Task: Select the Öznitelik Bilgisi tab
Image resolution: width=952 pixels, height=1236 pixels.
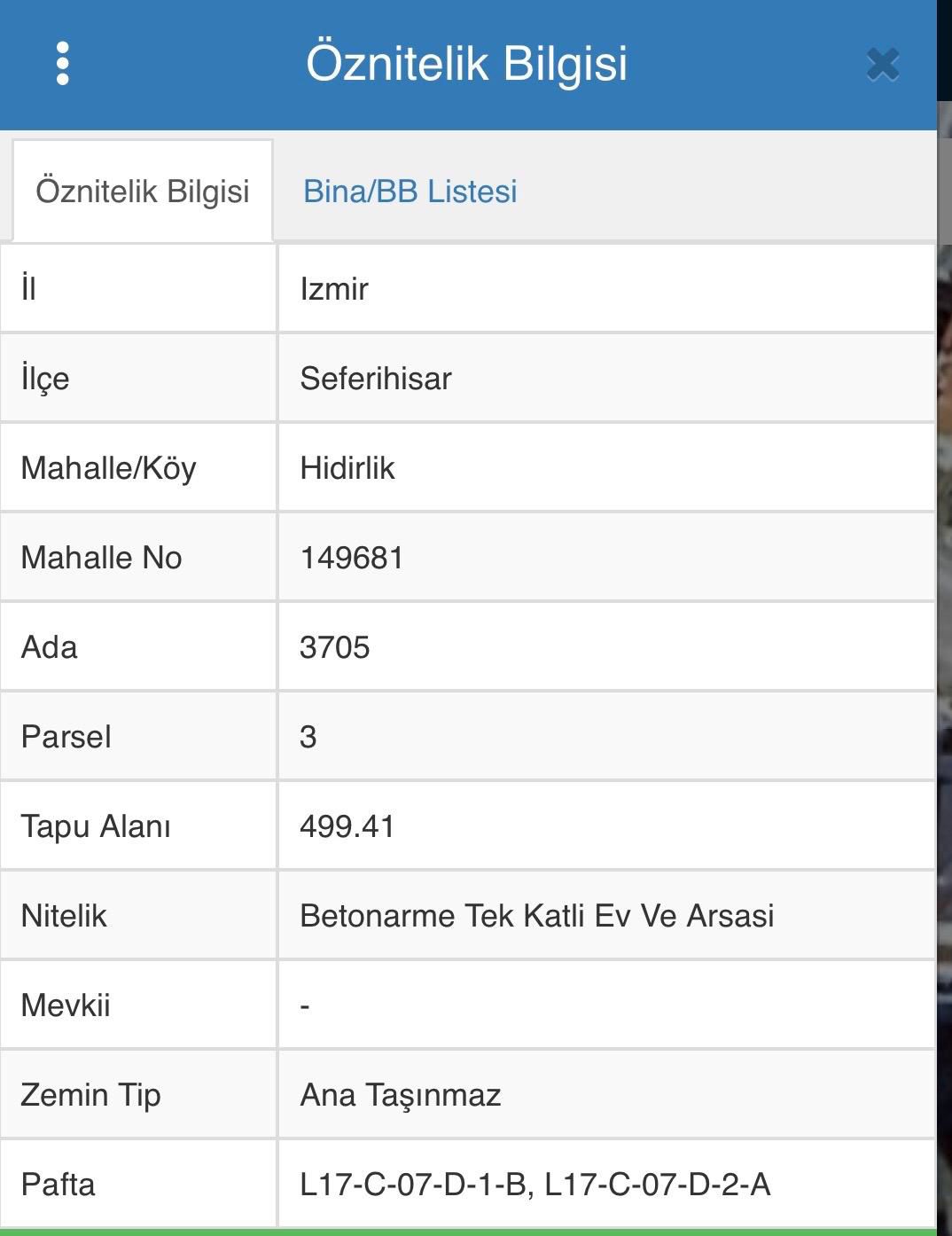Action: click(142, 191)
